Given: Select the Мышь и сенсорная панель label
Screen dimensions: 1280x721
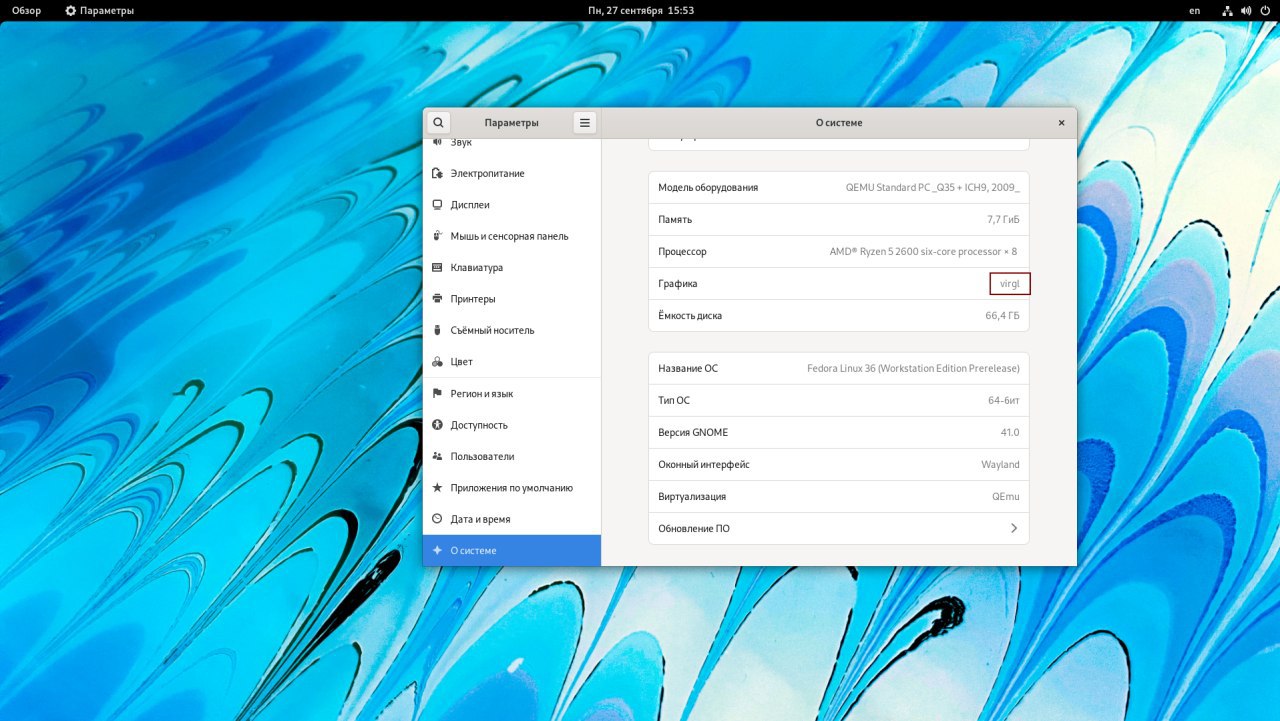Looking at the screenshot, I should pos(509,237).
